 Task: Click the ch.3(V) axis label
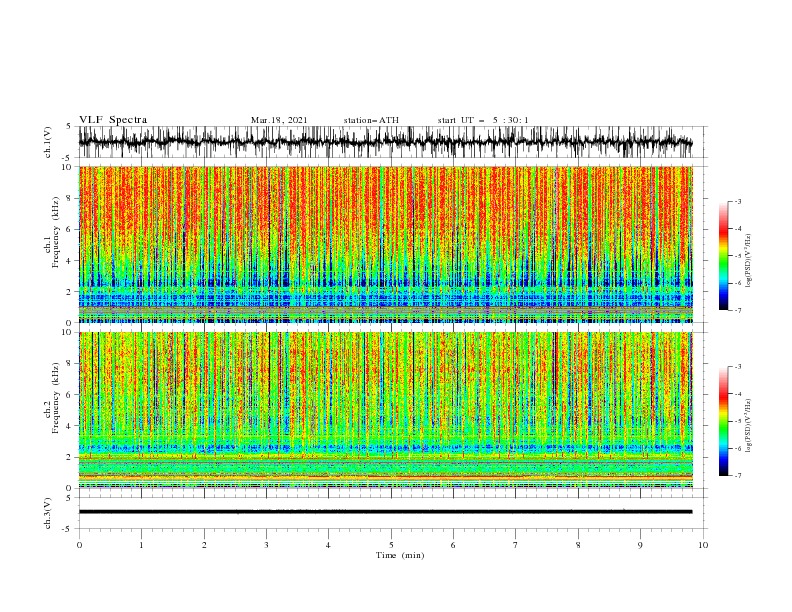coord(48,513)
